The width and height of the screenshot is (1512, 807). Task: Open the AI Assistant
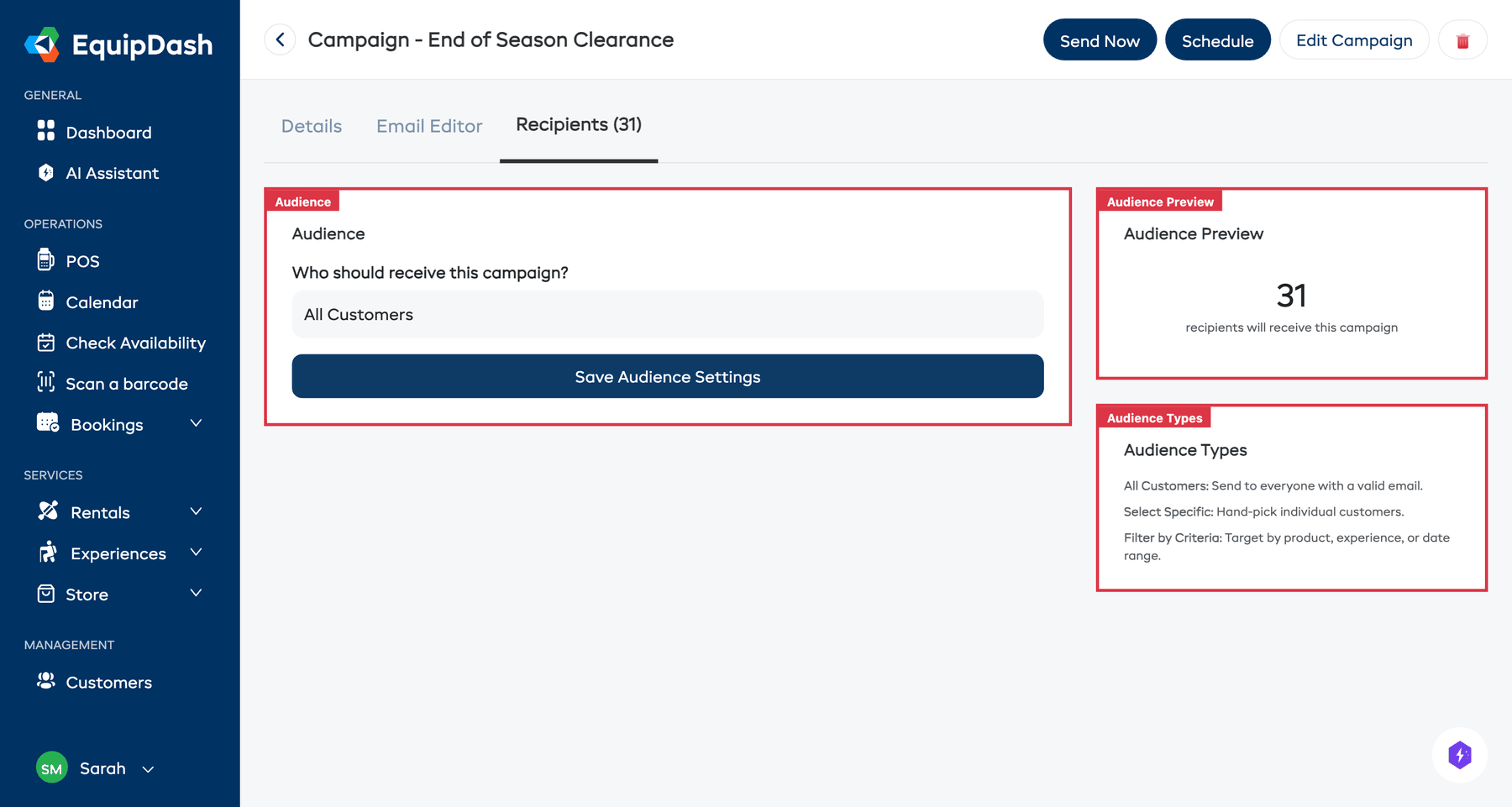(x=46, y=173)
